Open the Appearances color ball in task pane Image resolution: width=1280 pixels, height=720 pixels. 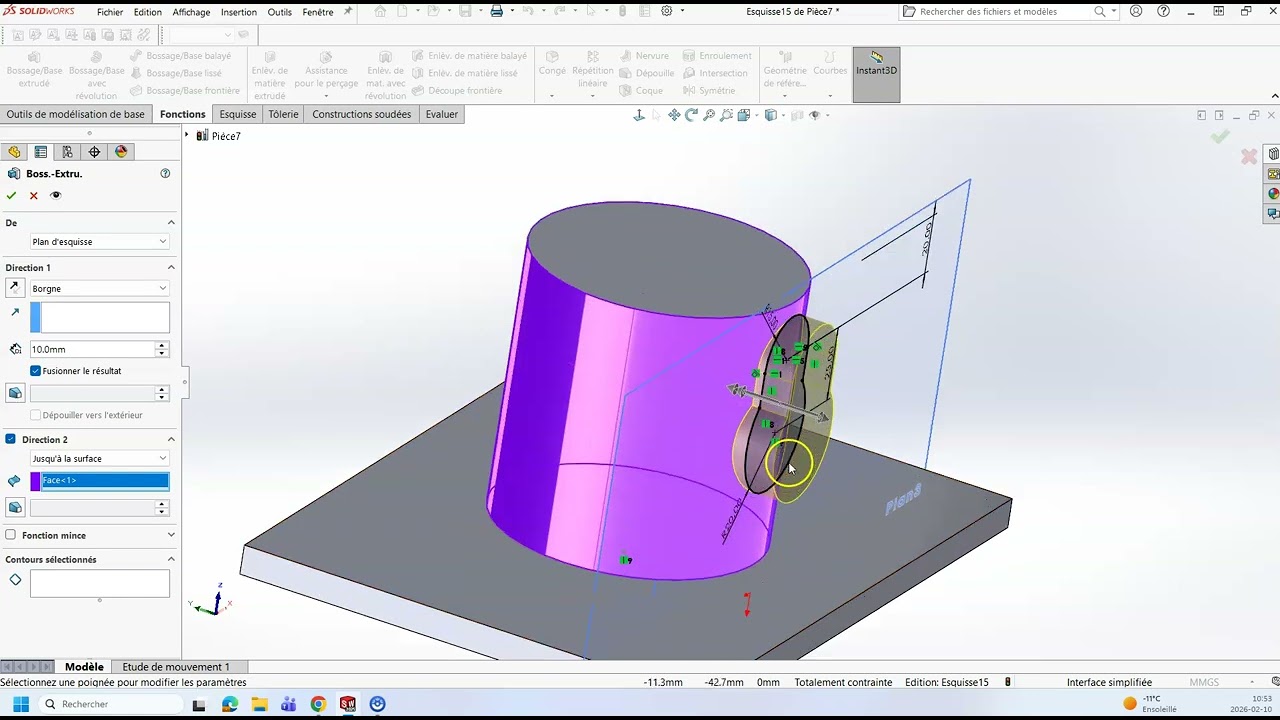point(1273,194)
